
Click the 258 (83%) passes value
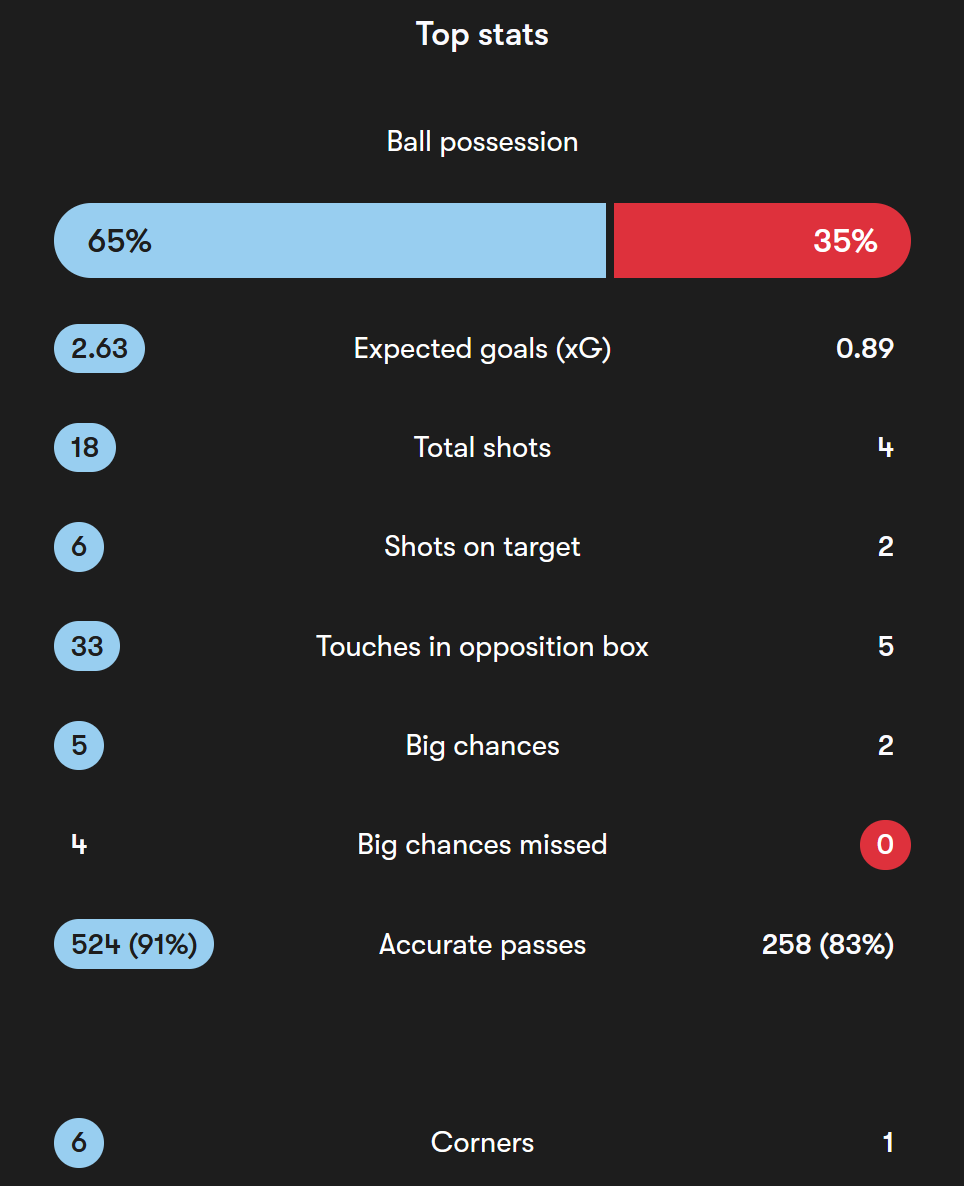tap(828, 945)
